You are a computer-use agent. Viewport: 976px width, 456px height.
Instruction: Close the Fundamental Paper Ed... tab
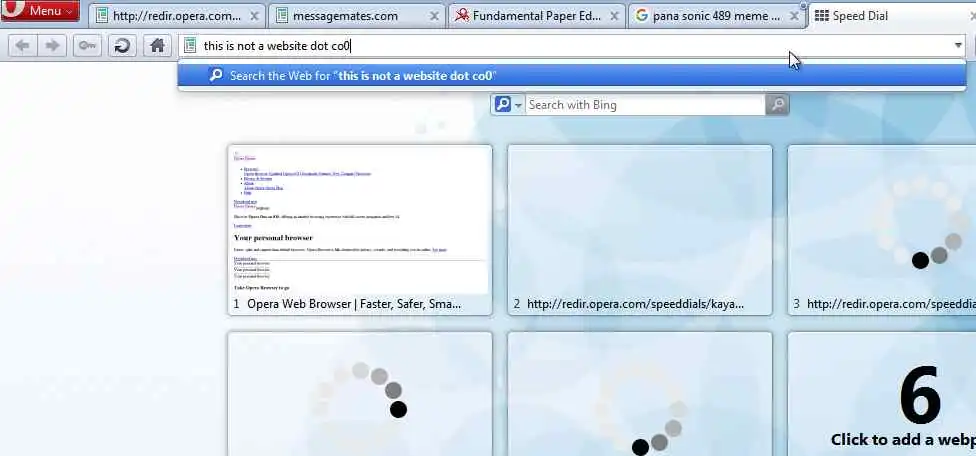(x=614, y=16)
